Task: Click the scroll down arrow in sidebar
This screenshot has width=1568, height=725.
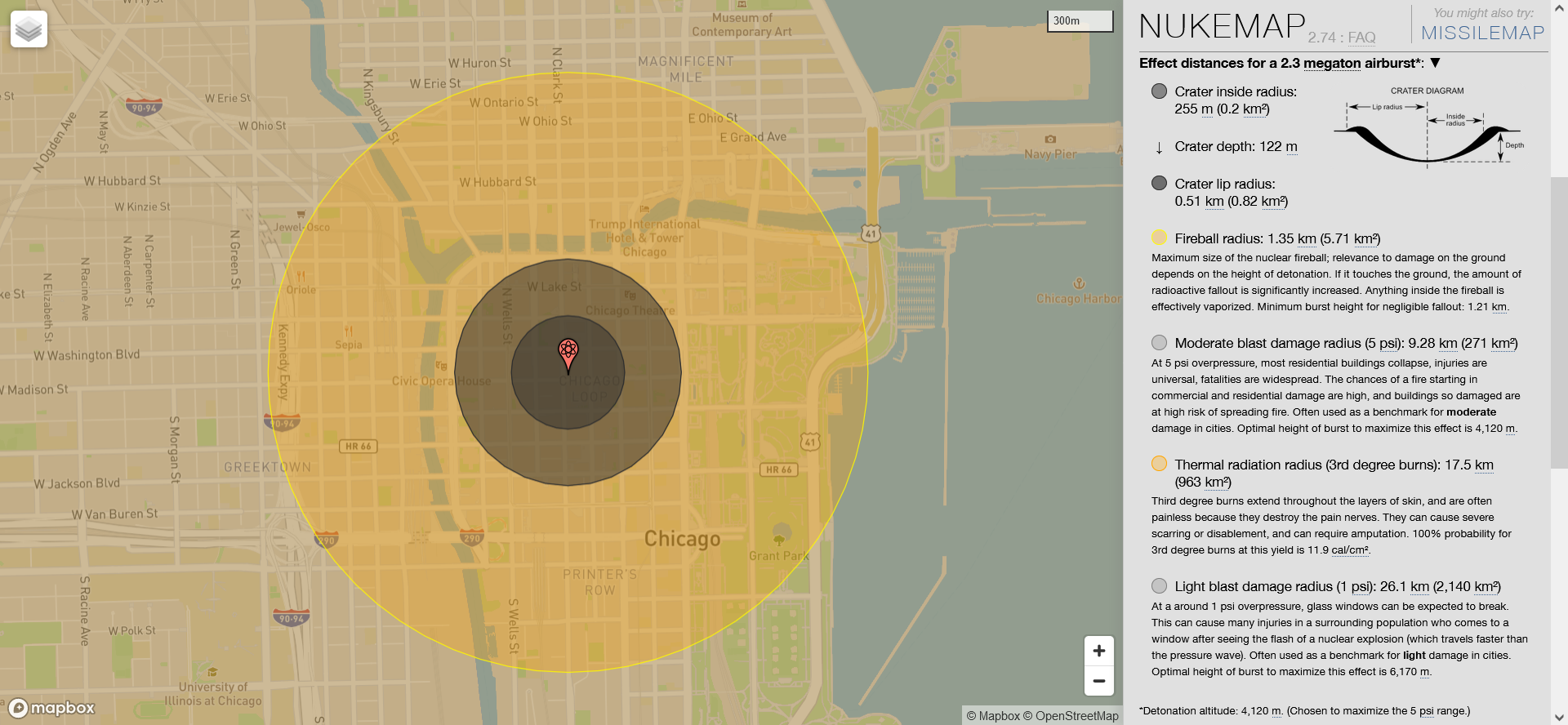Action: pos(1558,717)
